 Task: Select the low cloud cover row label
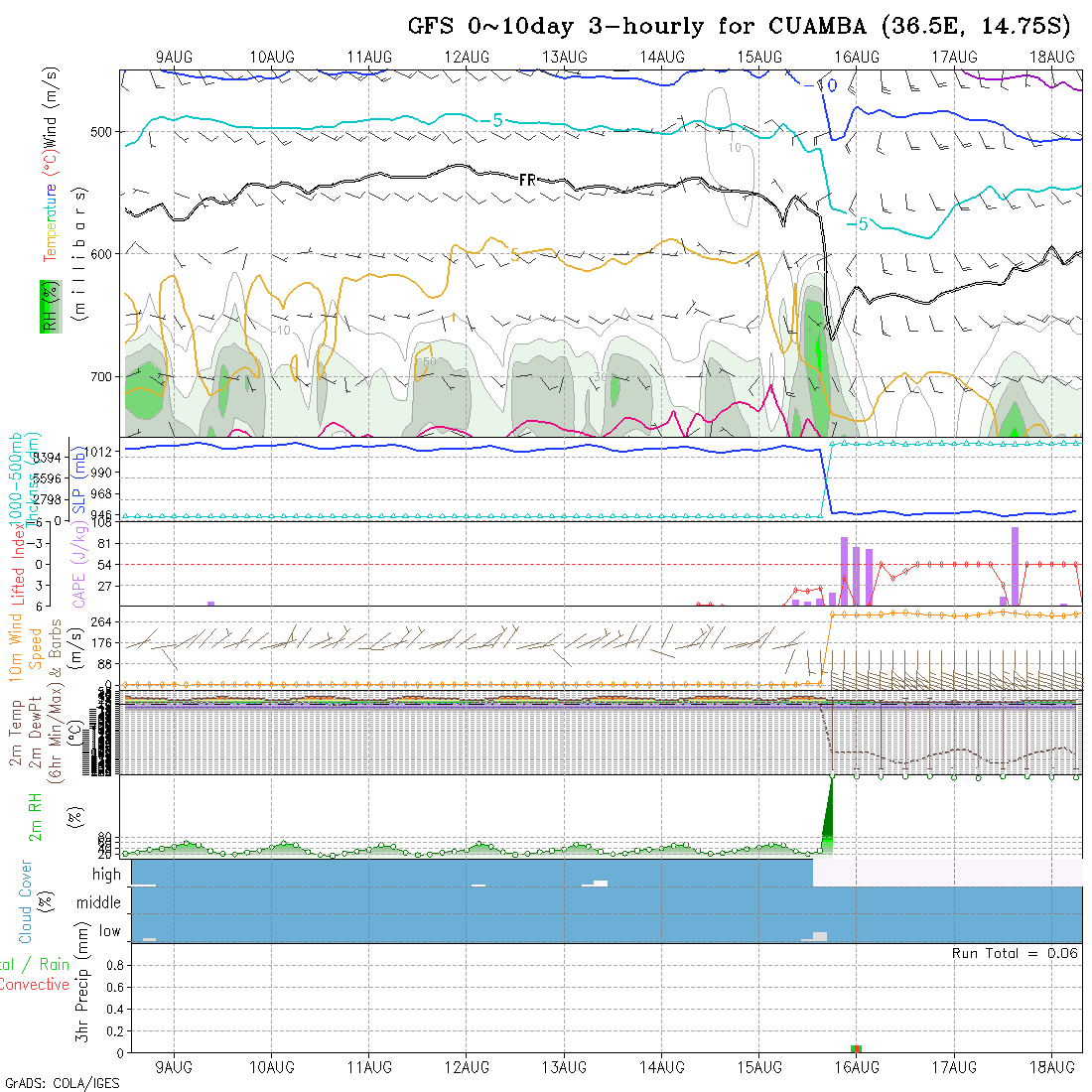(110, 931)
